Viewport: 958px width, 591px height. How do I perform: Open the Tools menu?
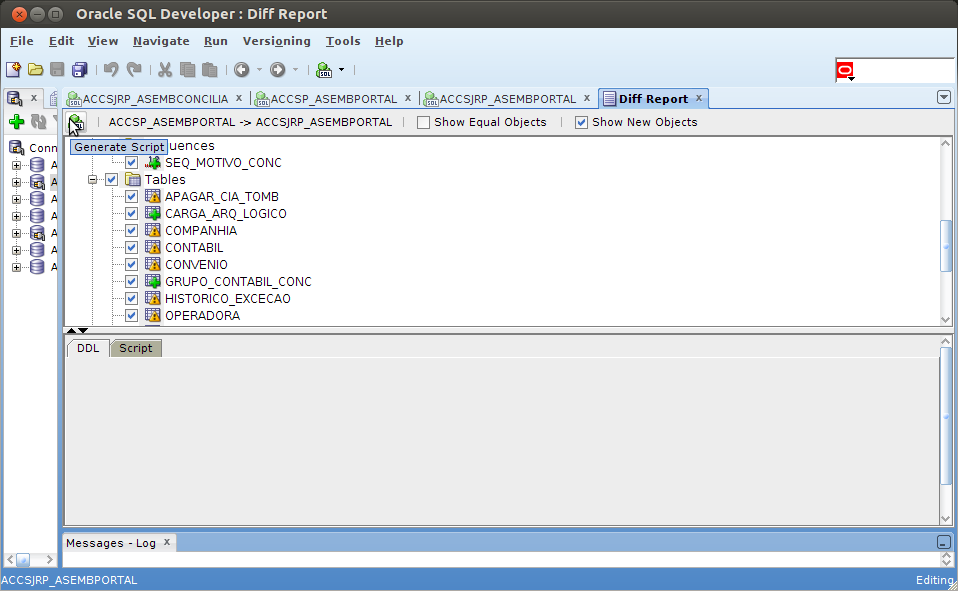(x=343, y=41)
